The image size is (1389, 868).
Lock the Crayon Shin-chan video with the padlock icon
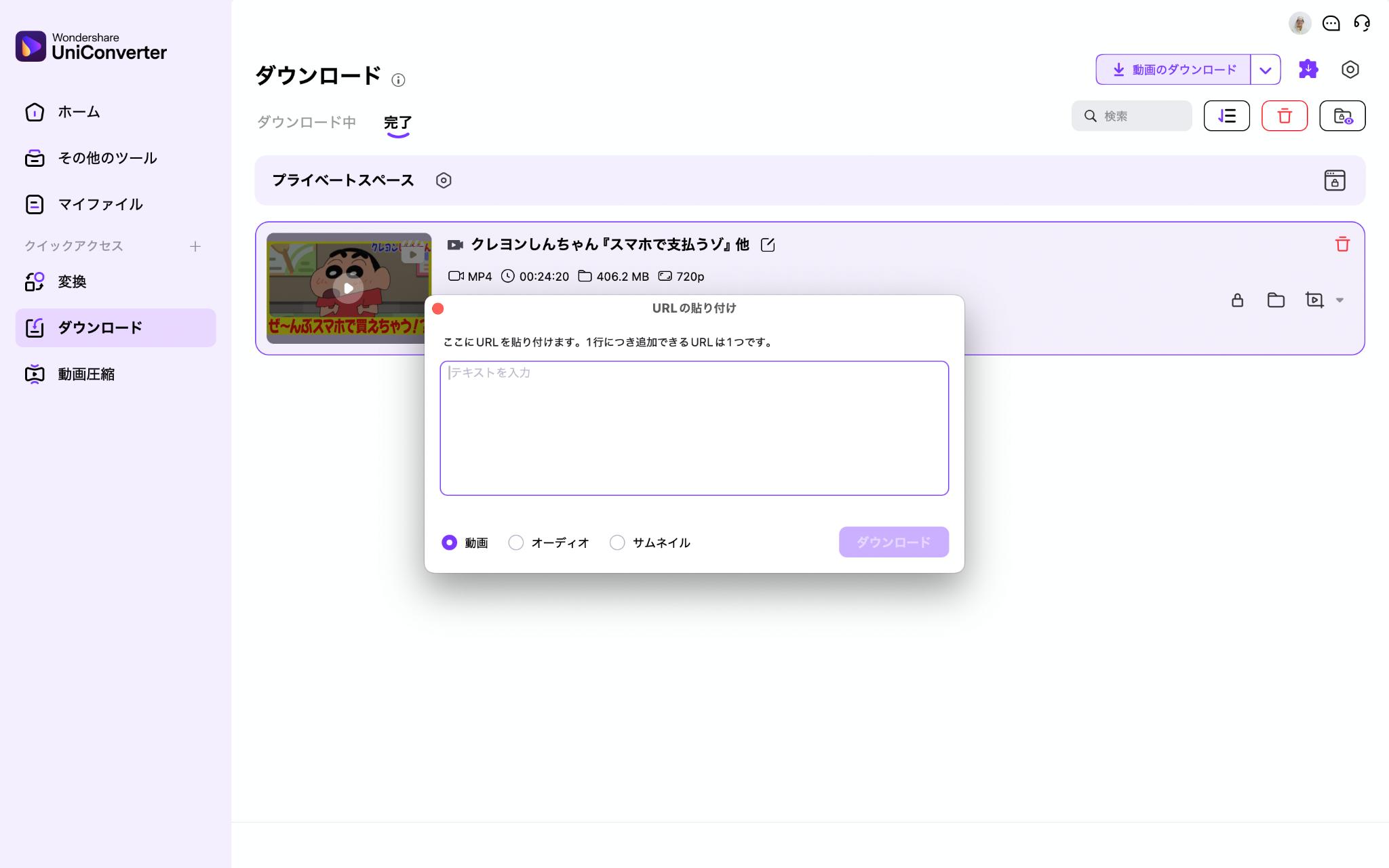tap(1237, 300)
